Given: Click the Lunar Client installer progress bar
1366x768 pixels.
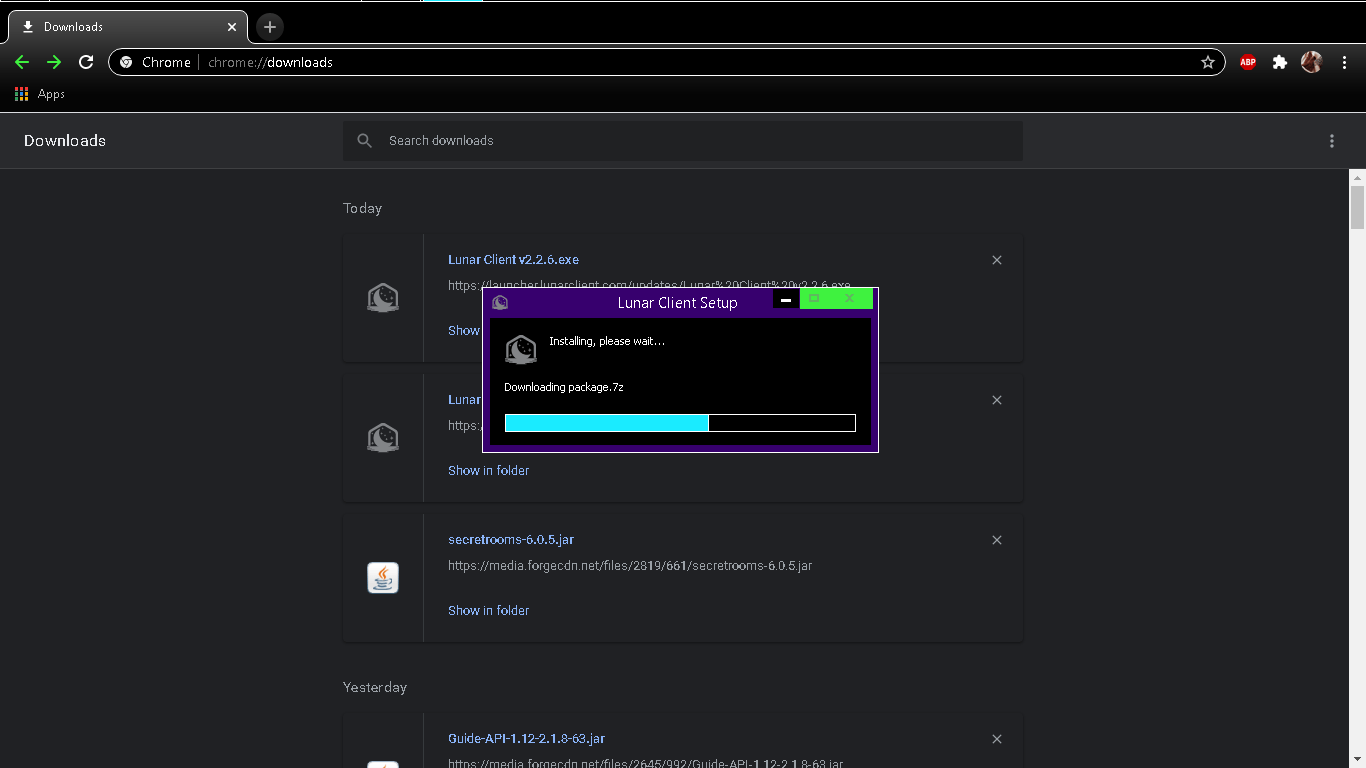Looking at the screenshot, I should 680,423.
